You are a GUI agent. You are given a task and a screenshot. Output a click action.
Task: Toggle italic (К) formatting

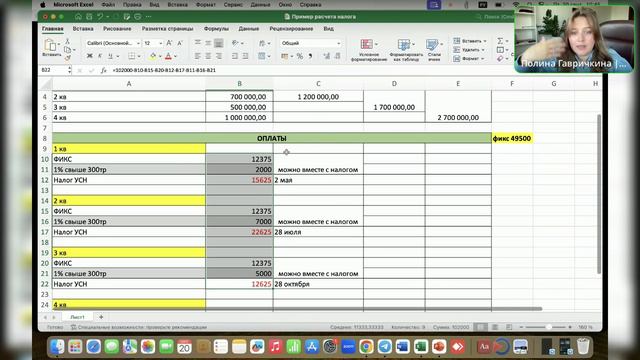(100, 56)
